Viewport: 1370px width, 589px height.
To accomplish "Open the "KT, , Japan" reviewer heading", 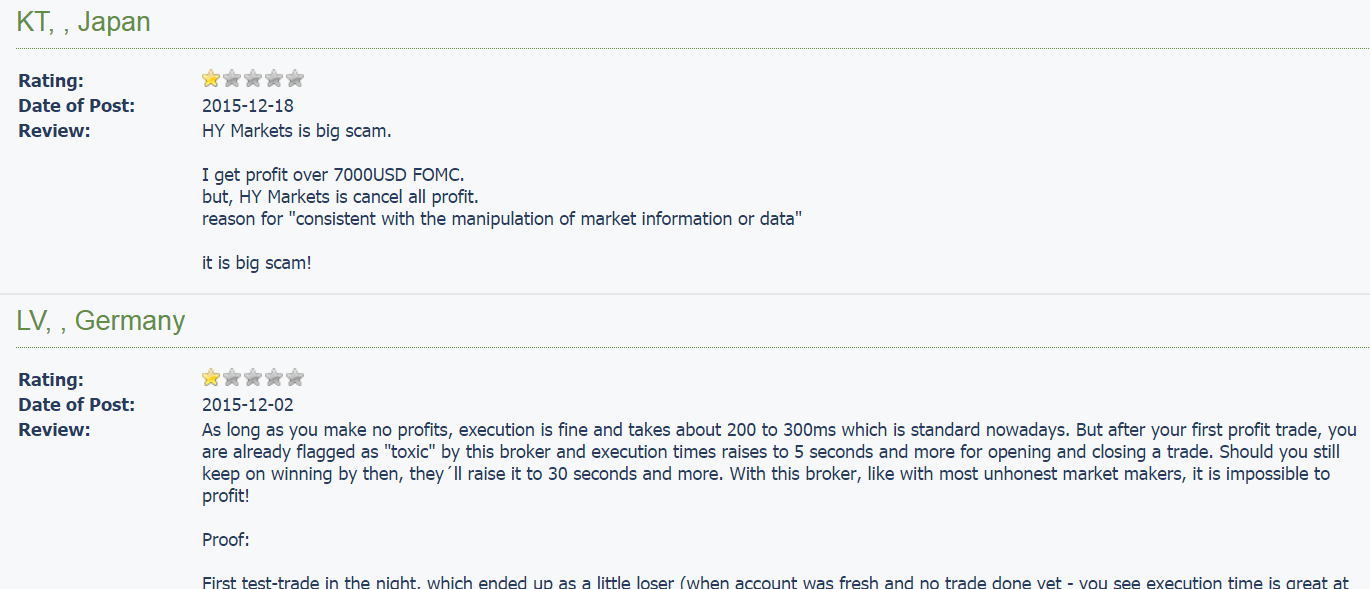I will point(83,22).
